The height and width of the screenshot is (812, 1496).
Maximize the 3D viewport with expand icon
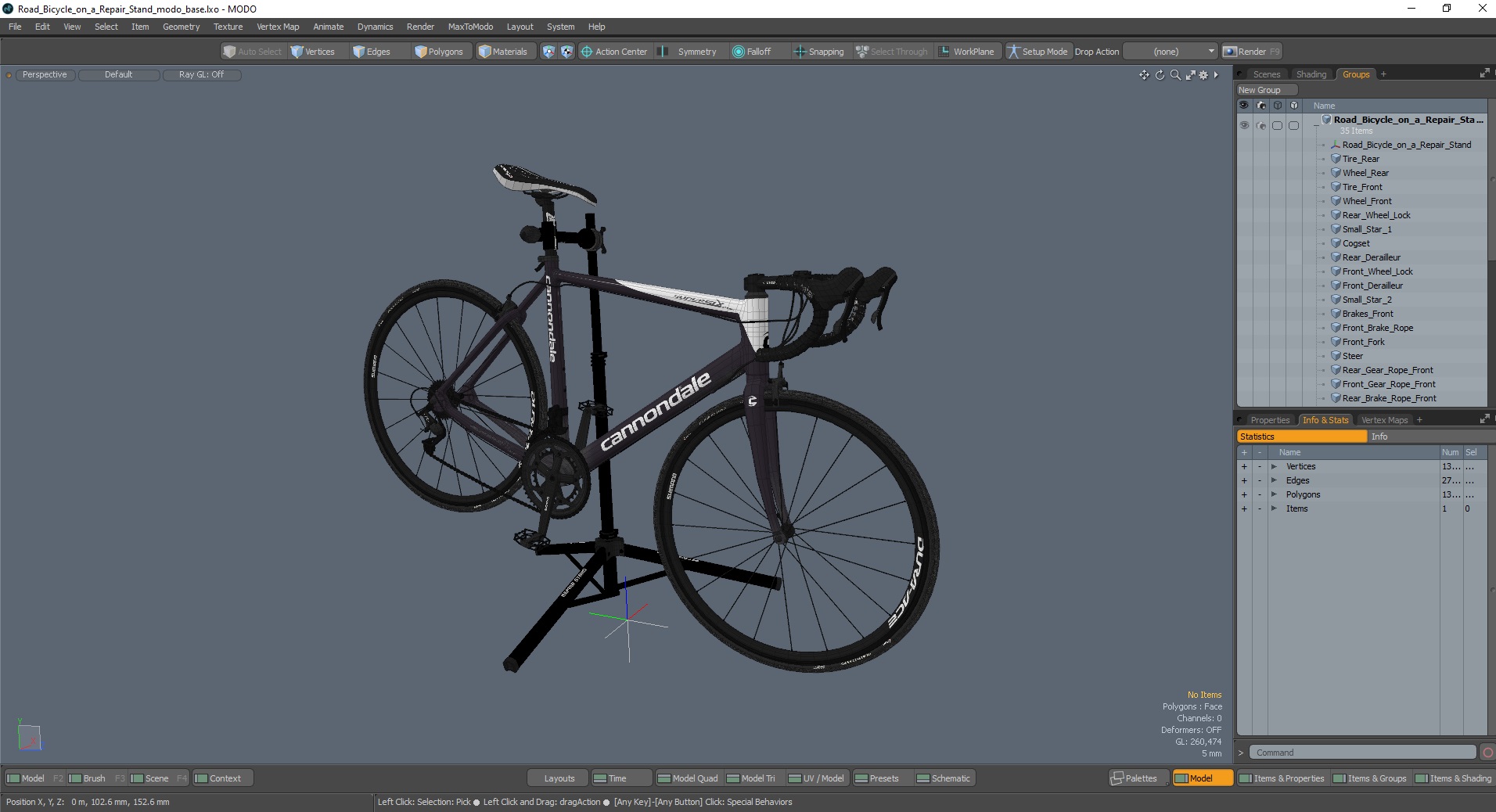(x=1190, y=75)
